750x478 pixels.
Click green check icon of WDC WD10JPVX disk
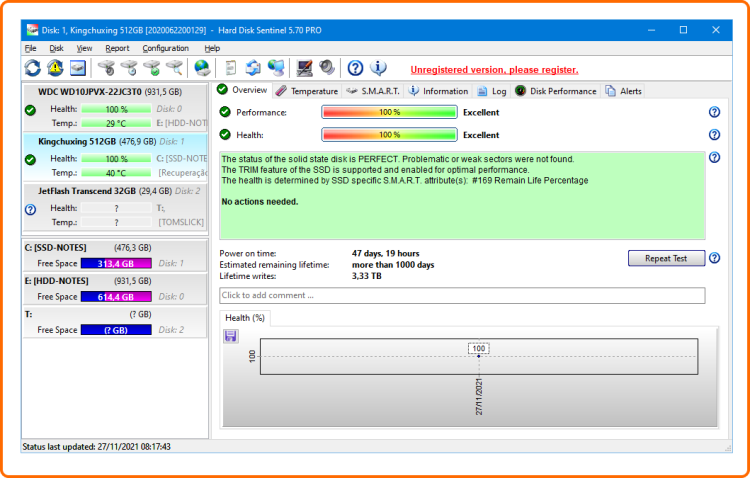pos(30,111)
